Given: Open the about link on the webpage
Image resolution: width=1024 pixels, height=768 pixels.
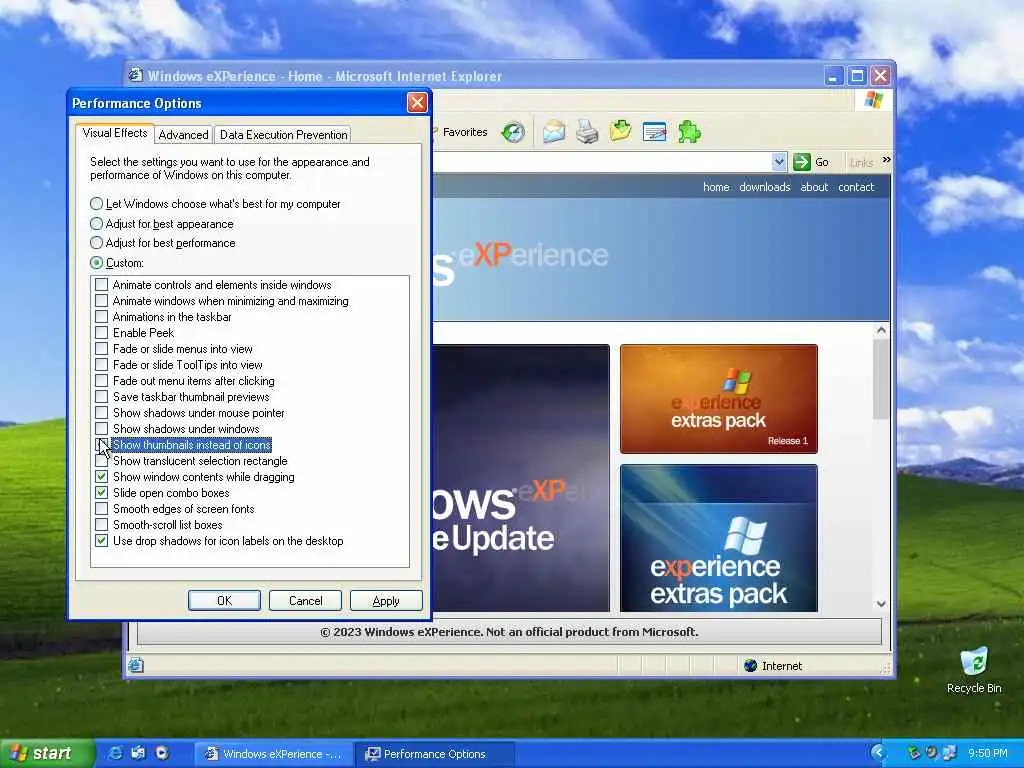Looking at the screenshot, I should 814,187.
